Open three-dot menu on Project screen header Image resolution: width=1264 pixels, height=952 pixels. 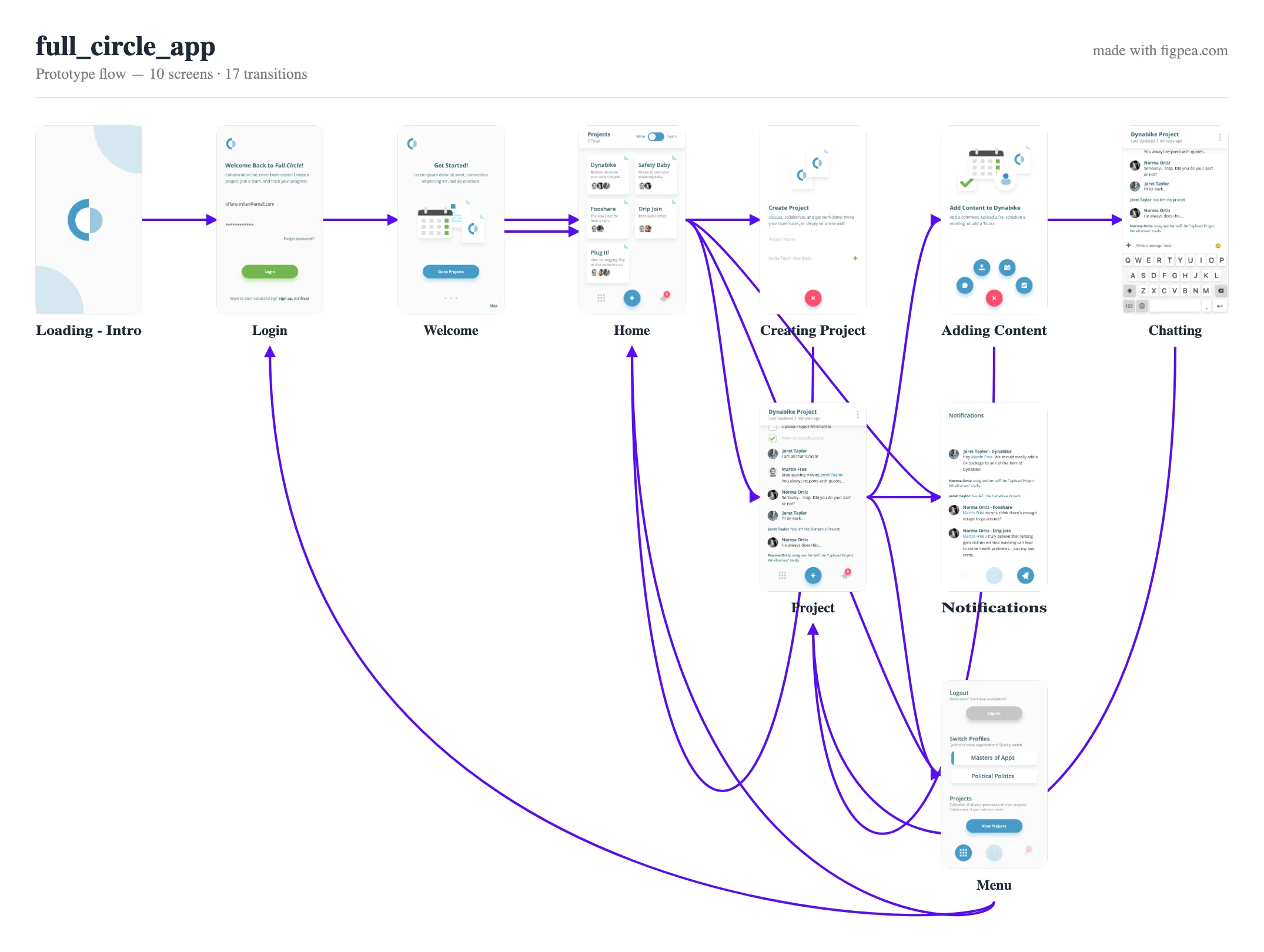click(x=858, y=414)
